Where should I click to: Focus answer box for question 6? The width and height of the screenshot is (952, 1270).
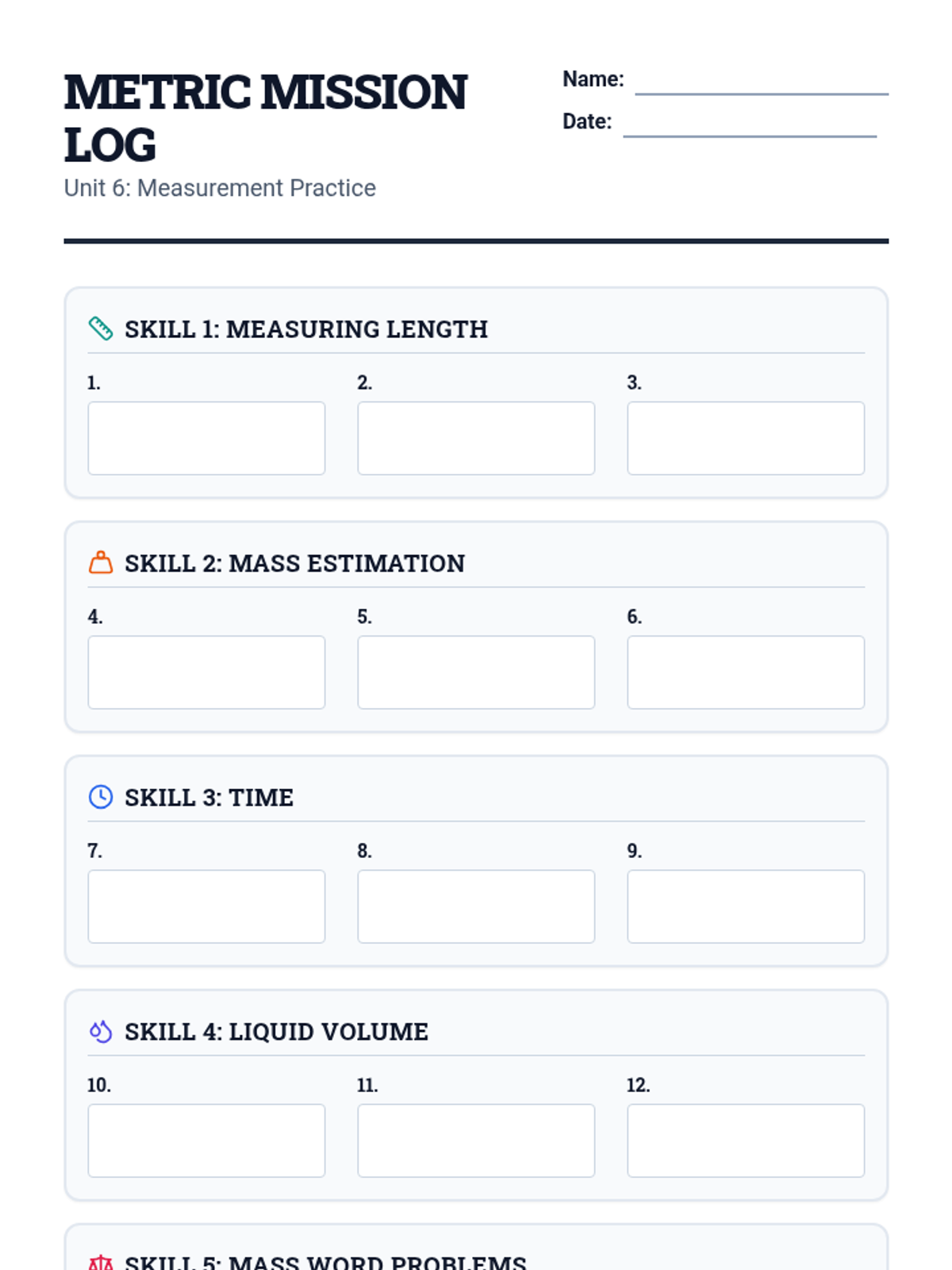coord(746,672)
